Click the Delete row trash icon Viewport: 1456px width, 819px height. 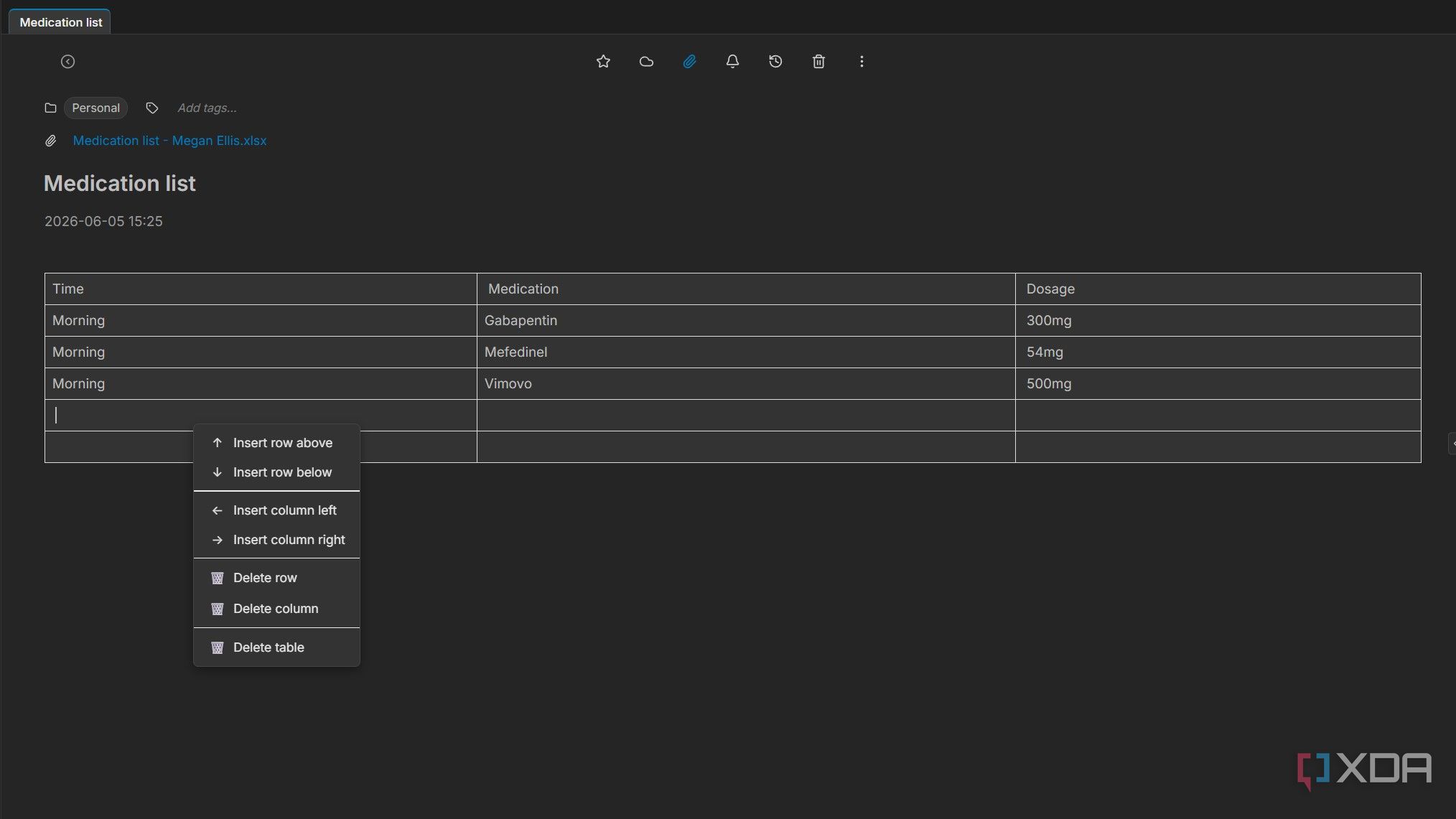tap(217, 578)
